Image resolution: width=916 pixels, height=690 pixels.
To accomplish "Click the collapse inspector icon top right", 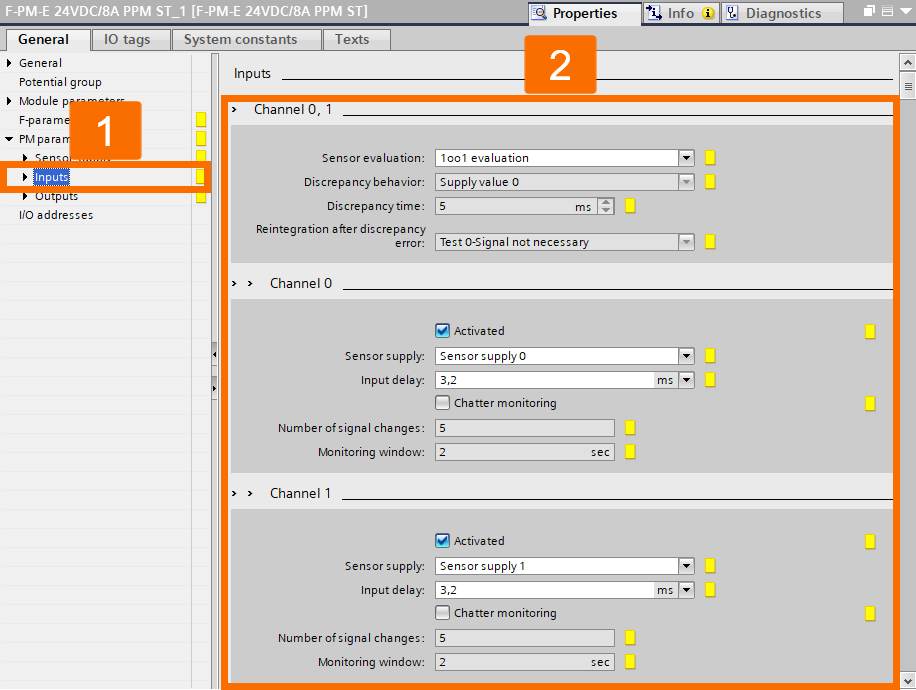I will pos(889,9).
